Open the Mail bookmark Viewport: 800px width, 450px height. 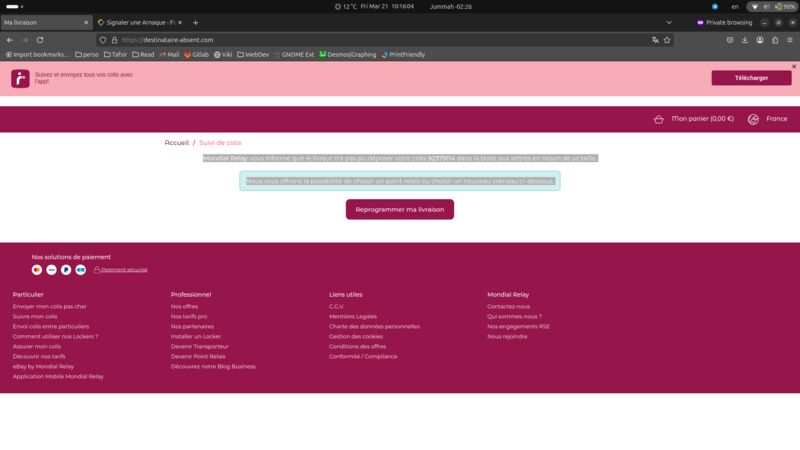tap(169, 55)
